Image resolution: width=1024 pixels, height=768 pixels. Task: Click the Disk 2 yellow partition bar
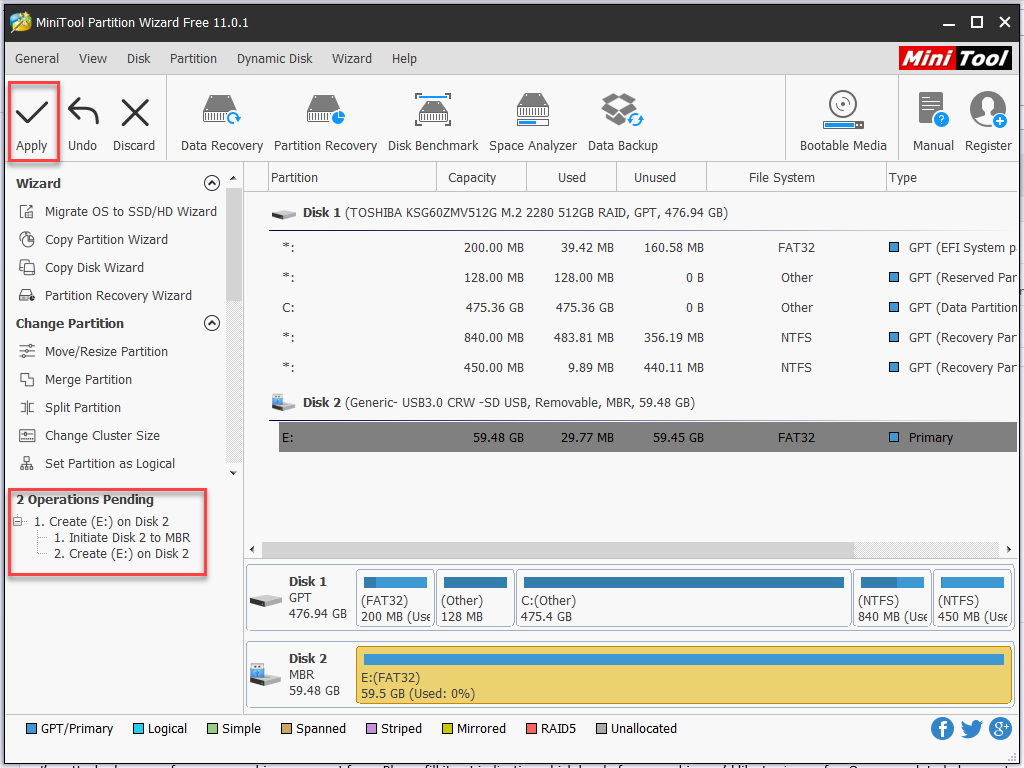click(683, 676)
